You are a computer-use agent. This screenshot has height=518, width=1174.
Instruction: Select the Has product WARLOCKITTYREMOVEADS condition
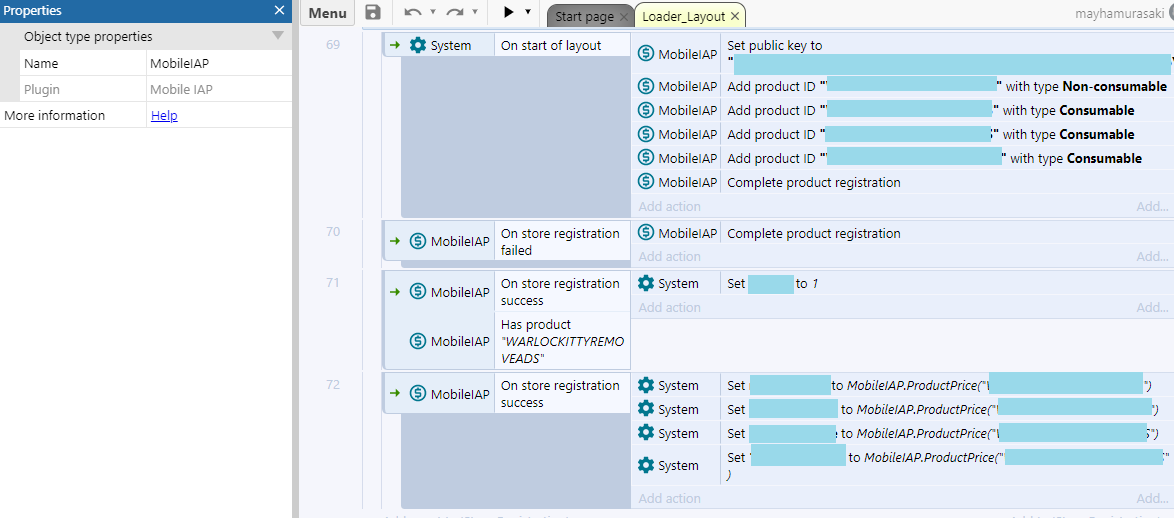click(562, 341)
